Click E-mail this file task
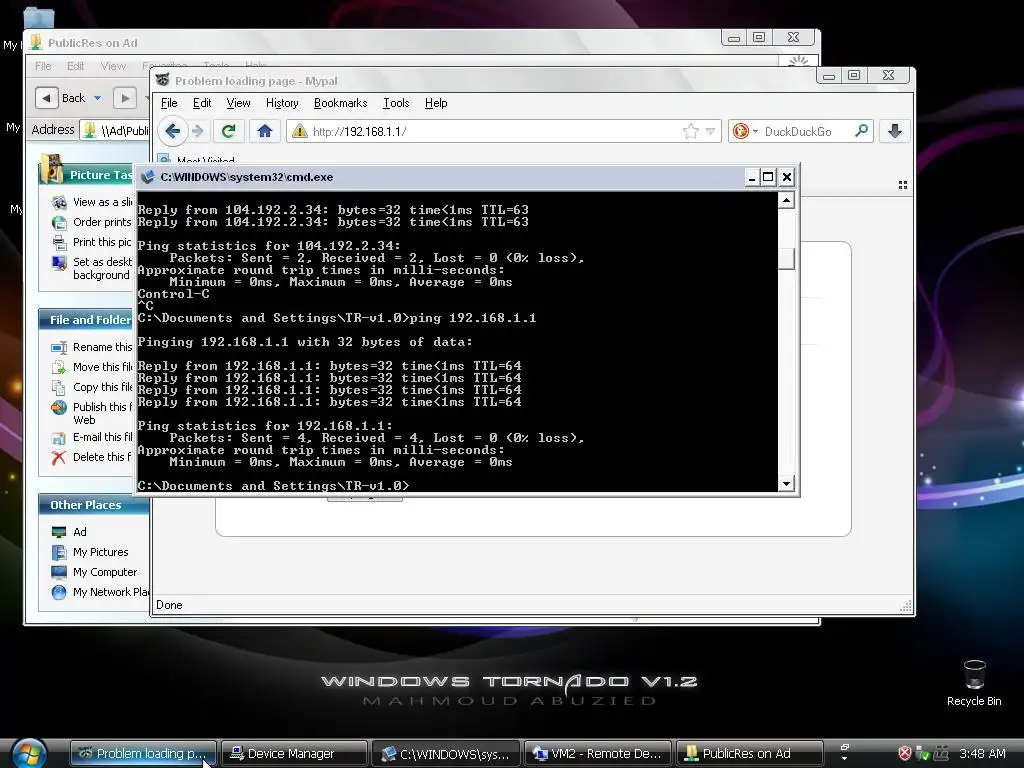This screenshot has width=1024, height=768. [x=92, y=438]
